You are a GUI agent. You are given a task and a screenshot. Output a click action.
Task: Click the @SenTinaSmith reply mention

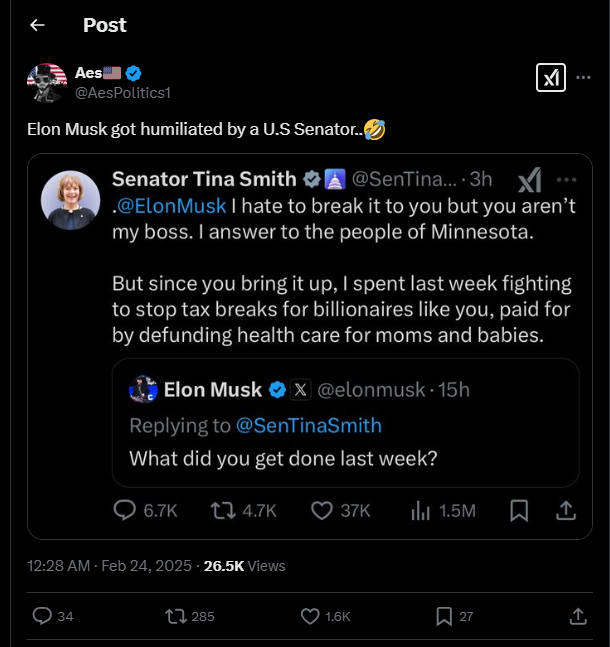308,425
